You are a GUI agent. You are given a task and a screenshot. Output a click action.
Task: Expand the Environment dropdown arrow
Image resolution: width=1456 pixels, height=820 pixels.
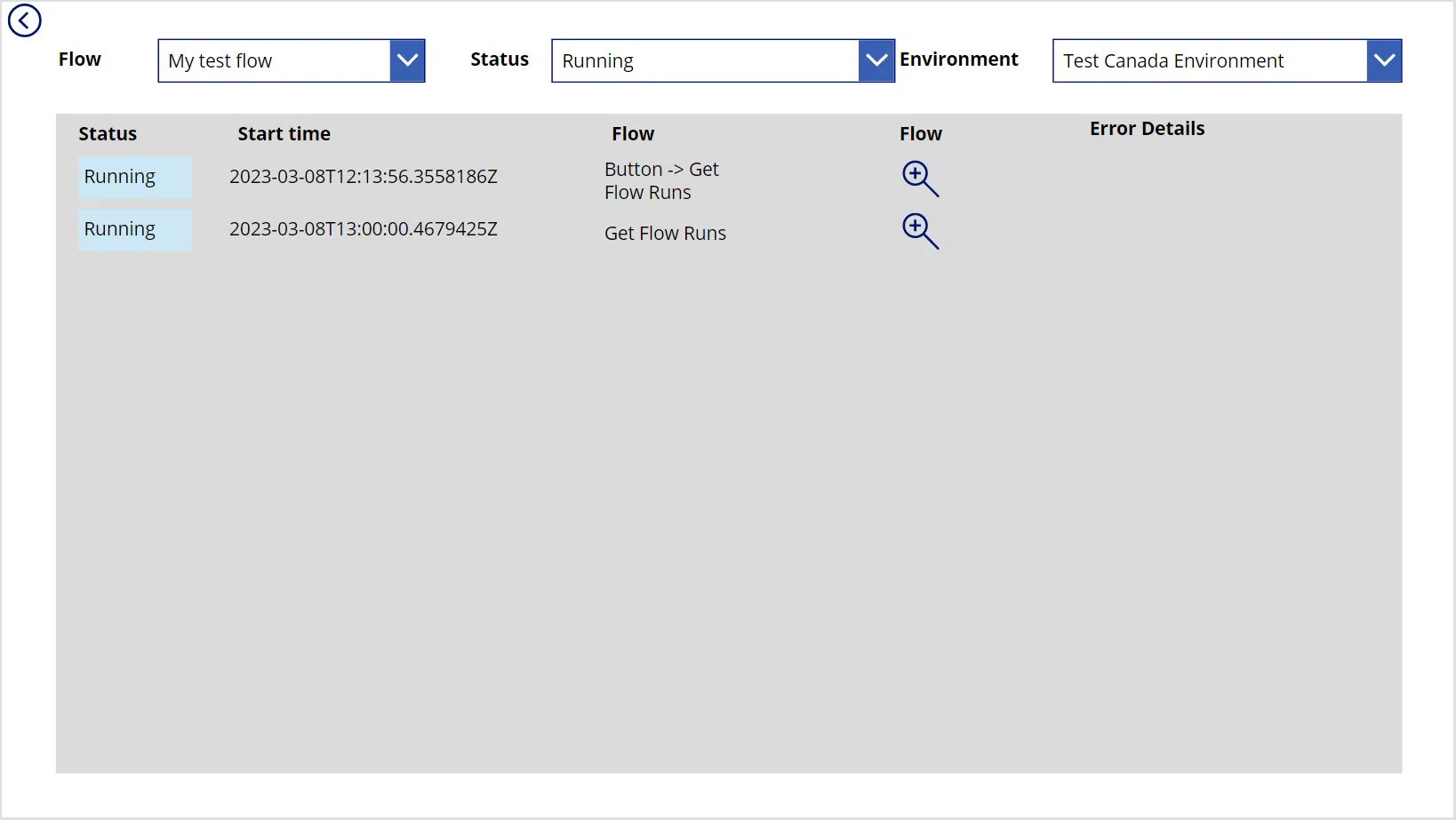point(1384,60)
